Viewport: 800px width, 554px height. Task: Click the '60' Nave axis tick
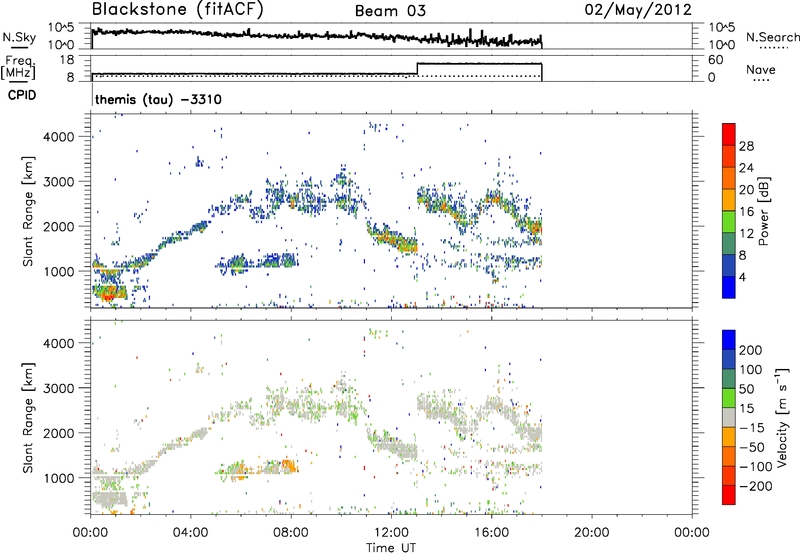pos(716,60)
